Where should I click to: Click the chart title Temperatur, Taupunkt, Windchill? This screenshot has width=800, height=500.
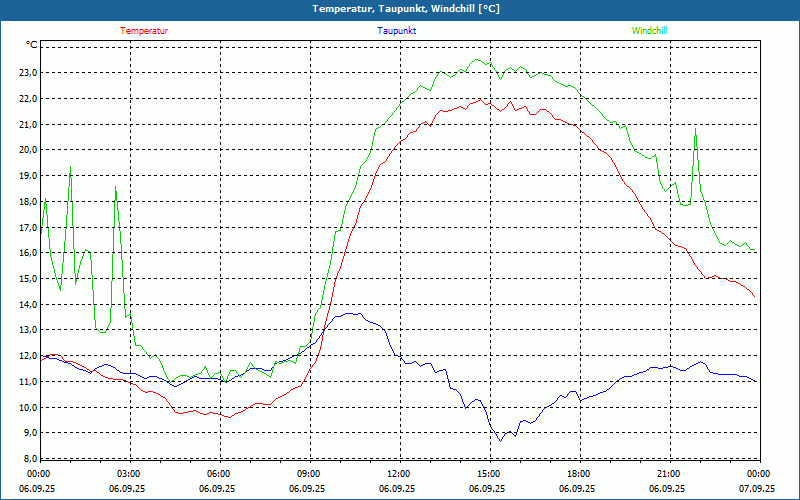[406, 9]
